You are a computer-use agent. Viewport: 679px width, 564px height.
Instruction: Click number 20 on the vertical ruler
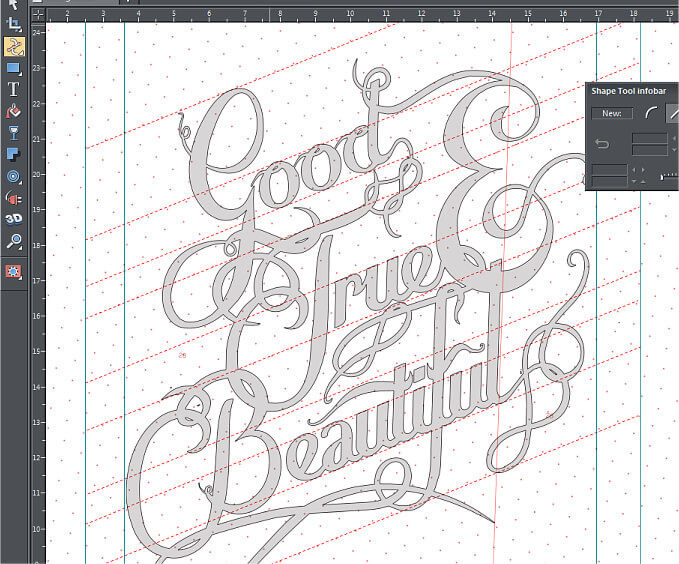coord(36,174)
